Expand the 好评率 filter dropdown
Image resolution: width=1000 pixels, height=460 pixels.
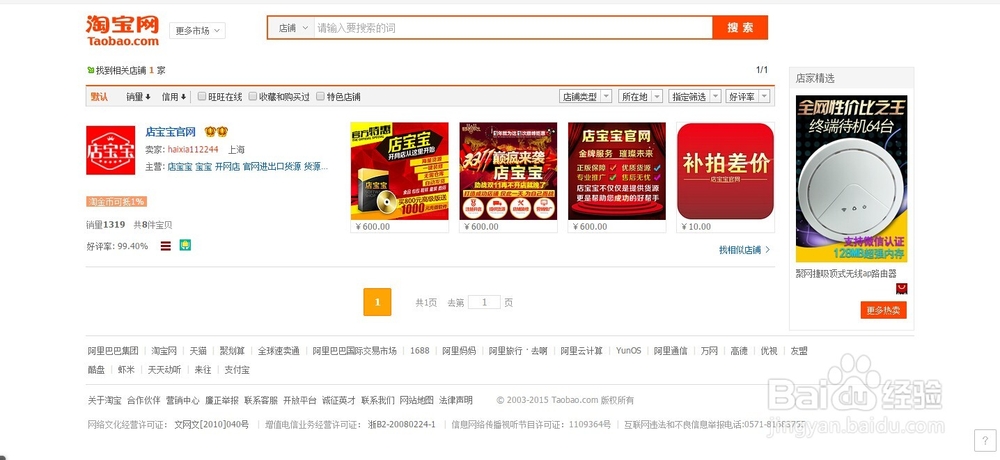pos(748,96)
